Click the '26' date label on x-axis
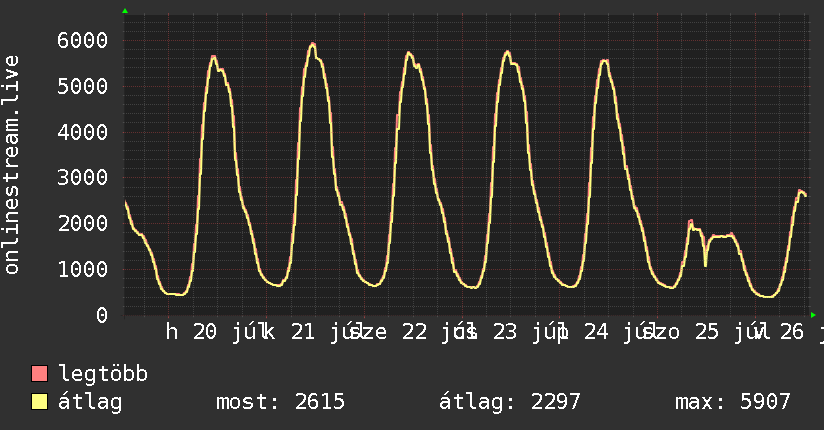Viewport: 824px width, 430px height. pyautogui.click(x=792, y=332)
